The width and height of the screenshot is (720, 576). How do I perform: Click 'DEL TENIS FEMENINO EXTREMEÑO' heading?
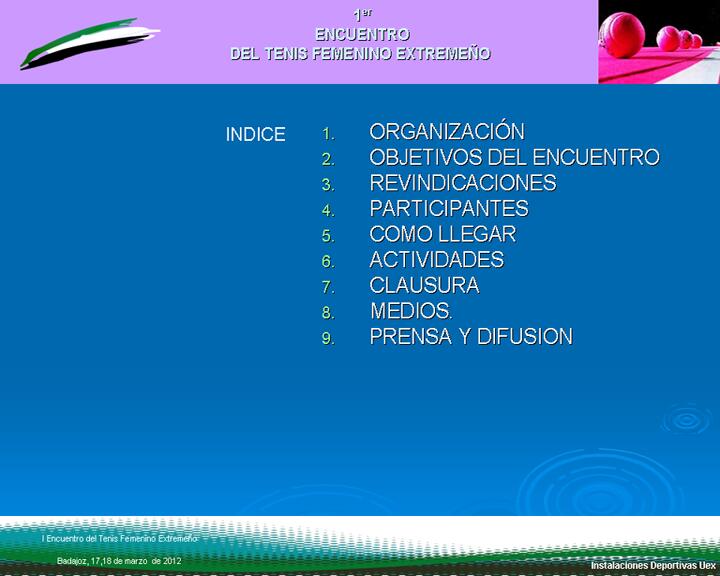click(x=360, y=53)
